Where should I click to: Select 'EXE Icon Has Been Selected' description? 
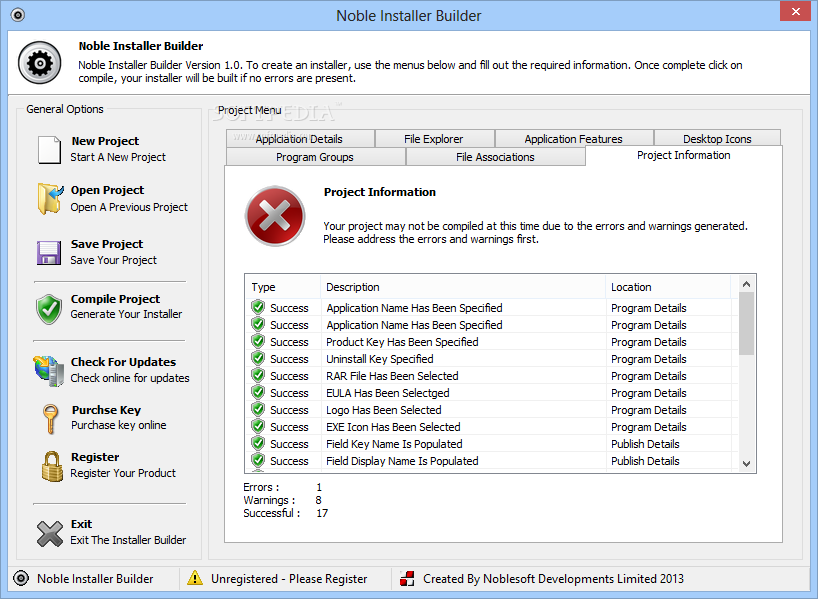coord(393,427)
